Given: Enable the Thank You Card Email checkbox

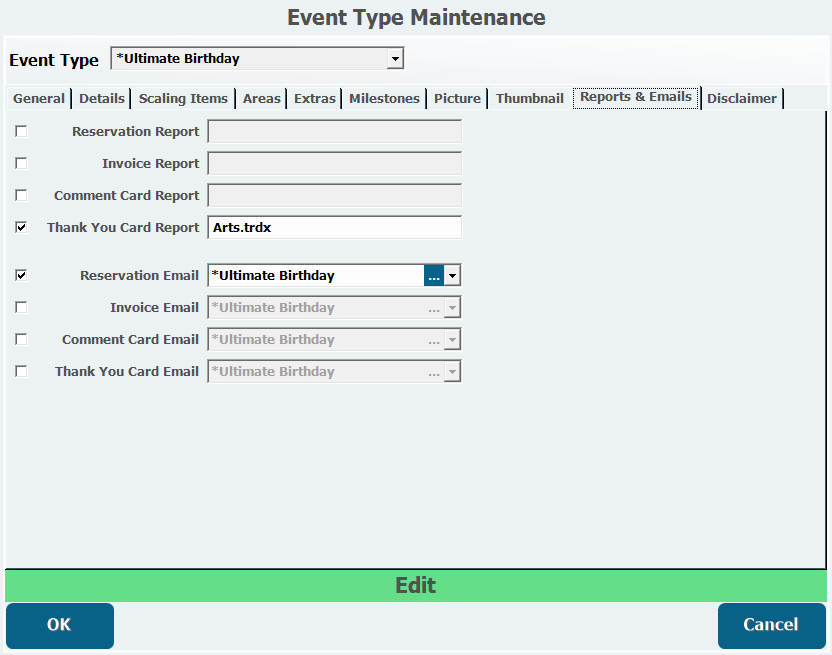Looking at the screenshot, I should coord(21,371).
